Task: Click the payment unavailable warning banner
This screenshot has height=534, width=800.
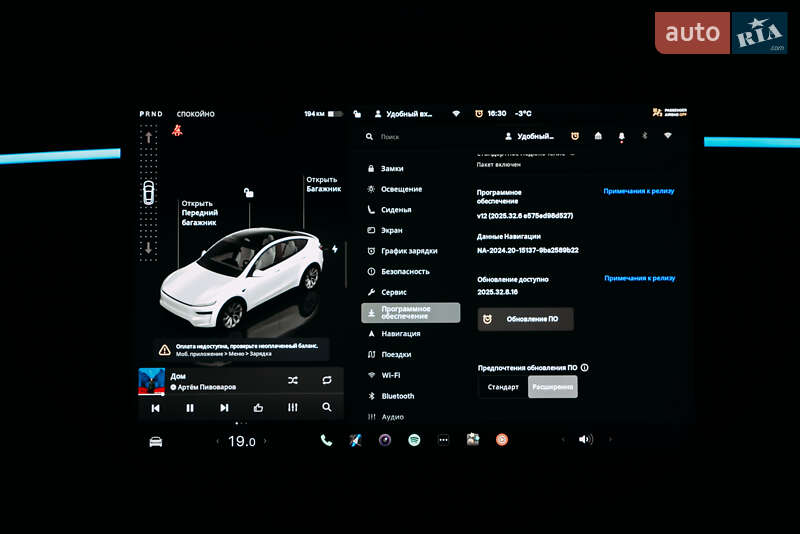Action: click(243, 349)
